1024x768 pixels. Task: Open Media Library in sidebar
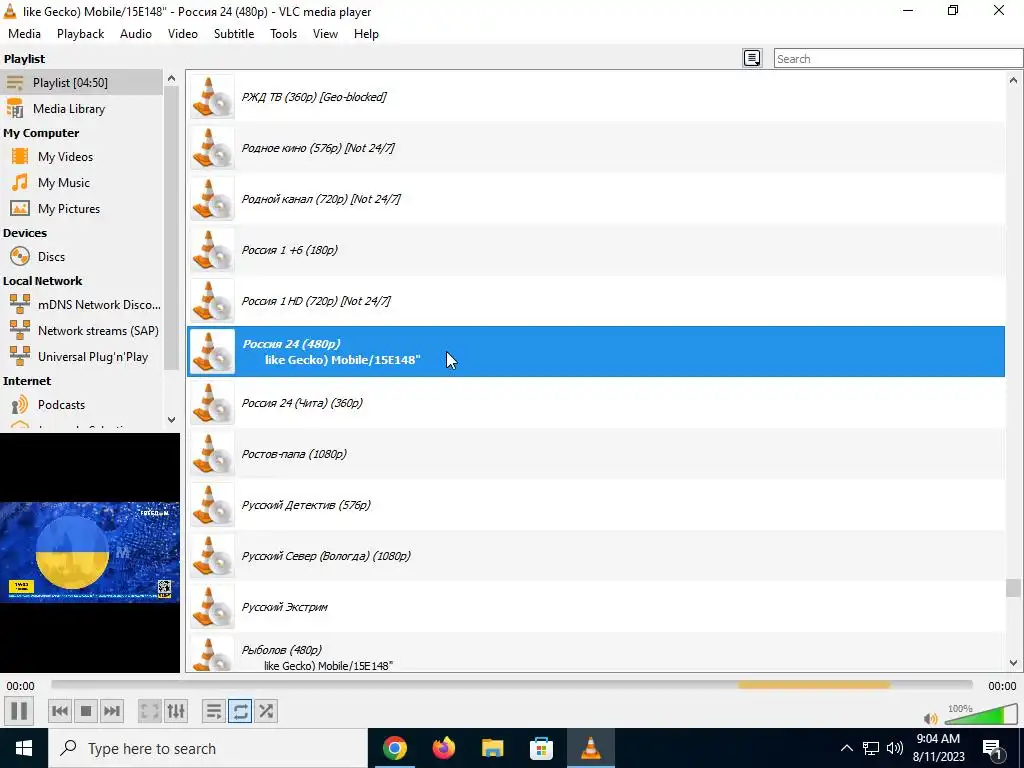(x=81, y=108)
